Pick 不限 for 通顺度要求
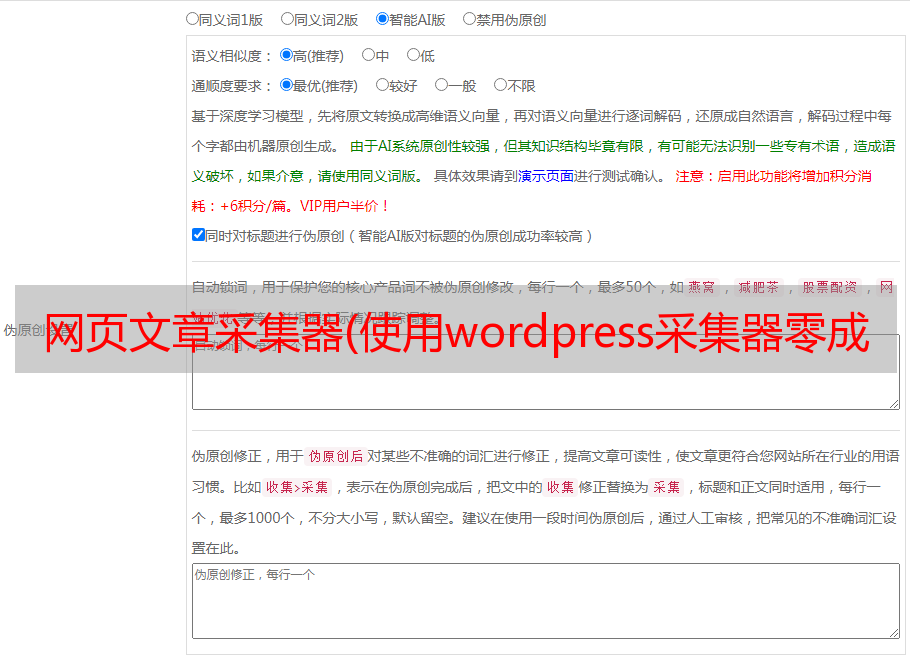 pos(500,86)
